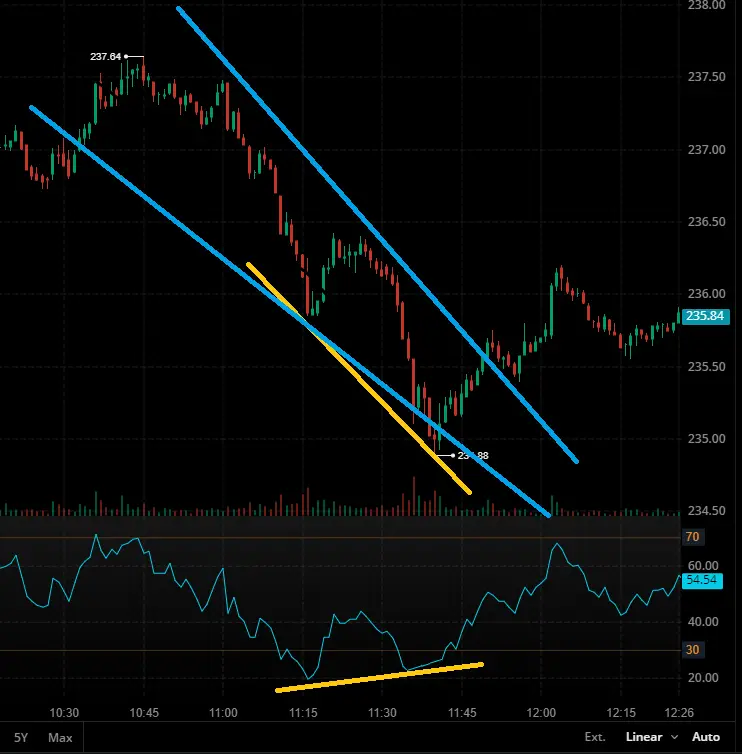Click the 236.00 price axis label

(706, 293)
